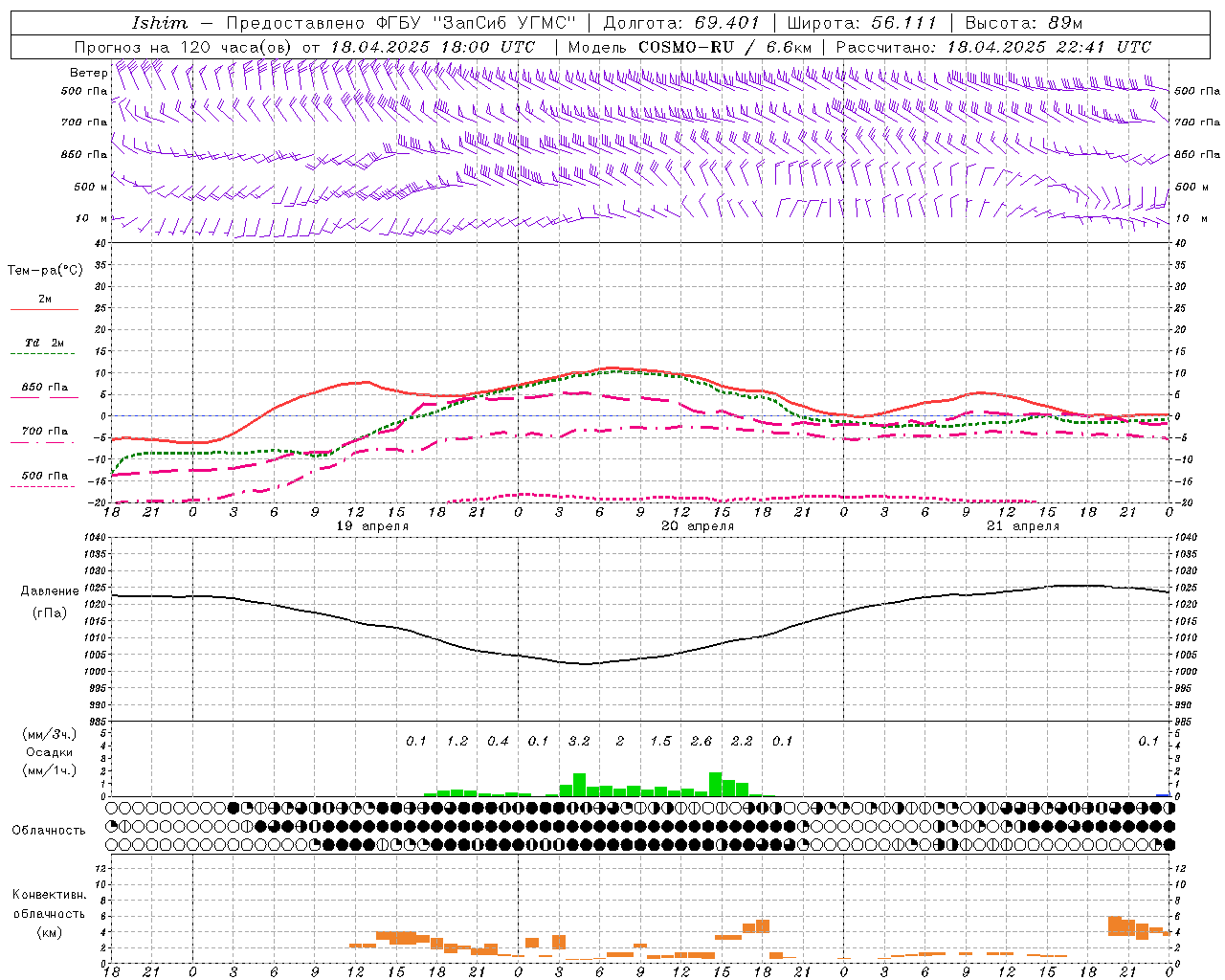Click the '(гПа)' unit under Давление
The width and height of the screenshot is (1225, 980).
point(50,612)
